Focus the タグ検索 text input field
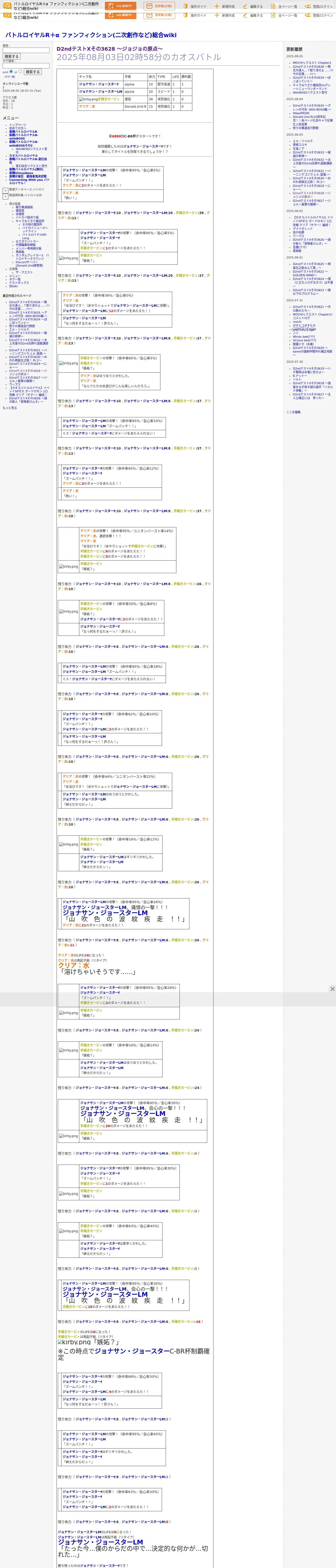This screenshot has width=336, height=1568. click(x=26, y=66)
